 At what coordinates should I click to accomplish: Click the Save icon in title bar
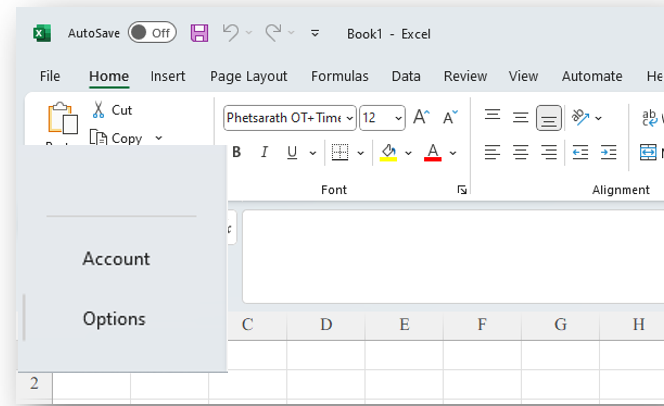coord(199,33)
